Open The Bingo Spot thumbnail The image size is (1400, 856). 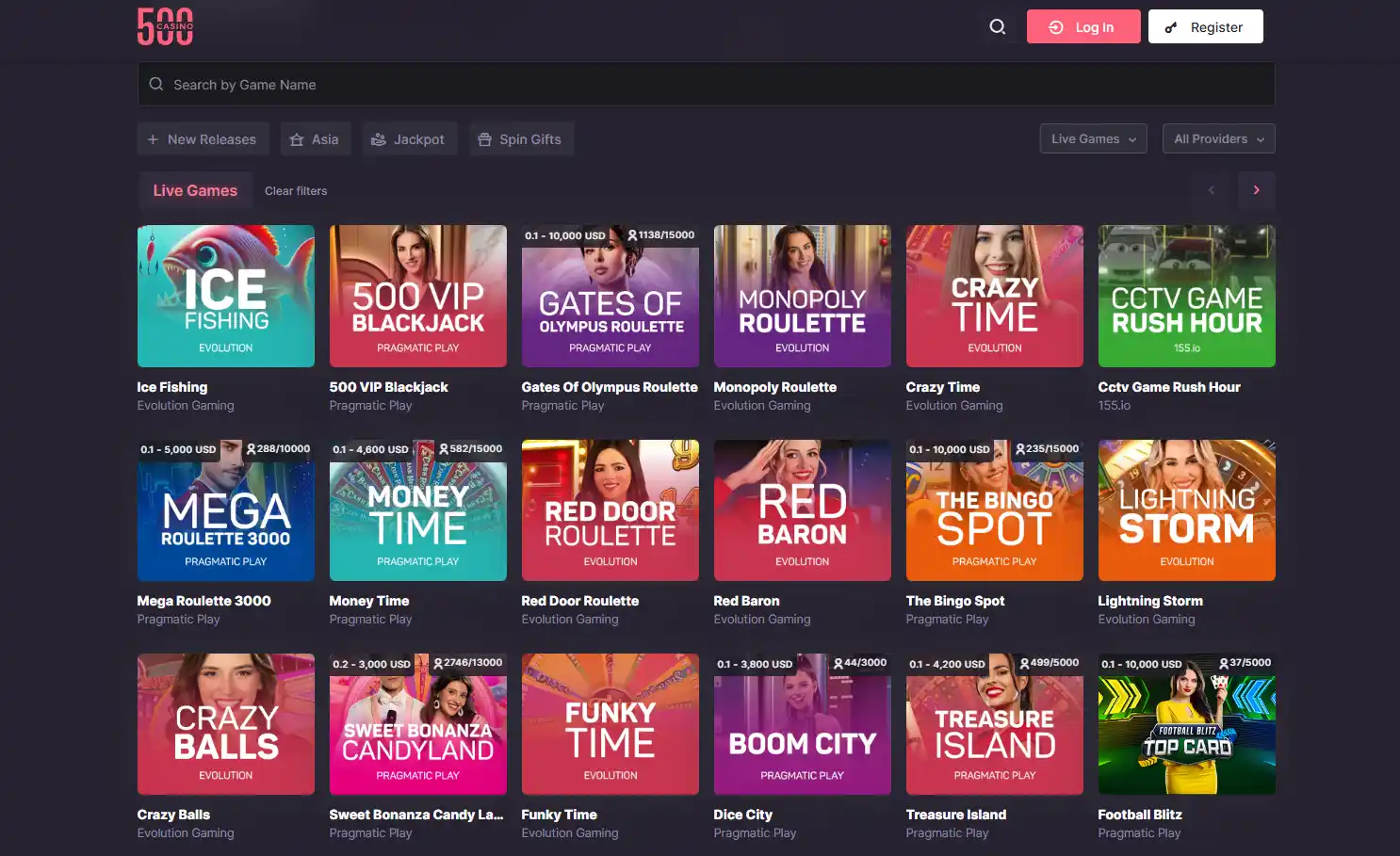coord(995,510)
